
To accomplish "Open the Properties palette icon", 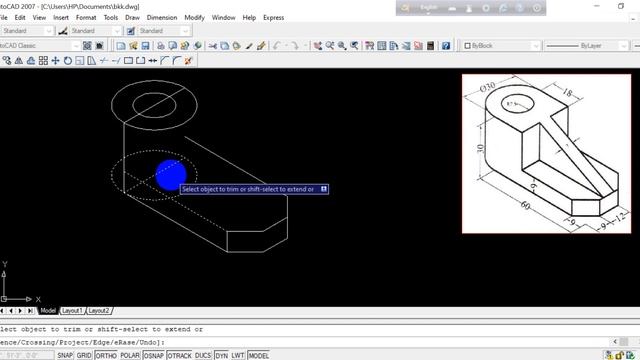I will click(x=369, y=46).
